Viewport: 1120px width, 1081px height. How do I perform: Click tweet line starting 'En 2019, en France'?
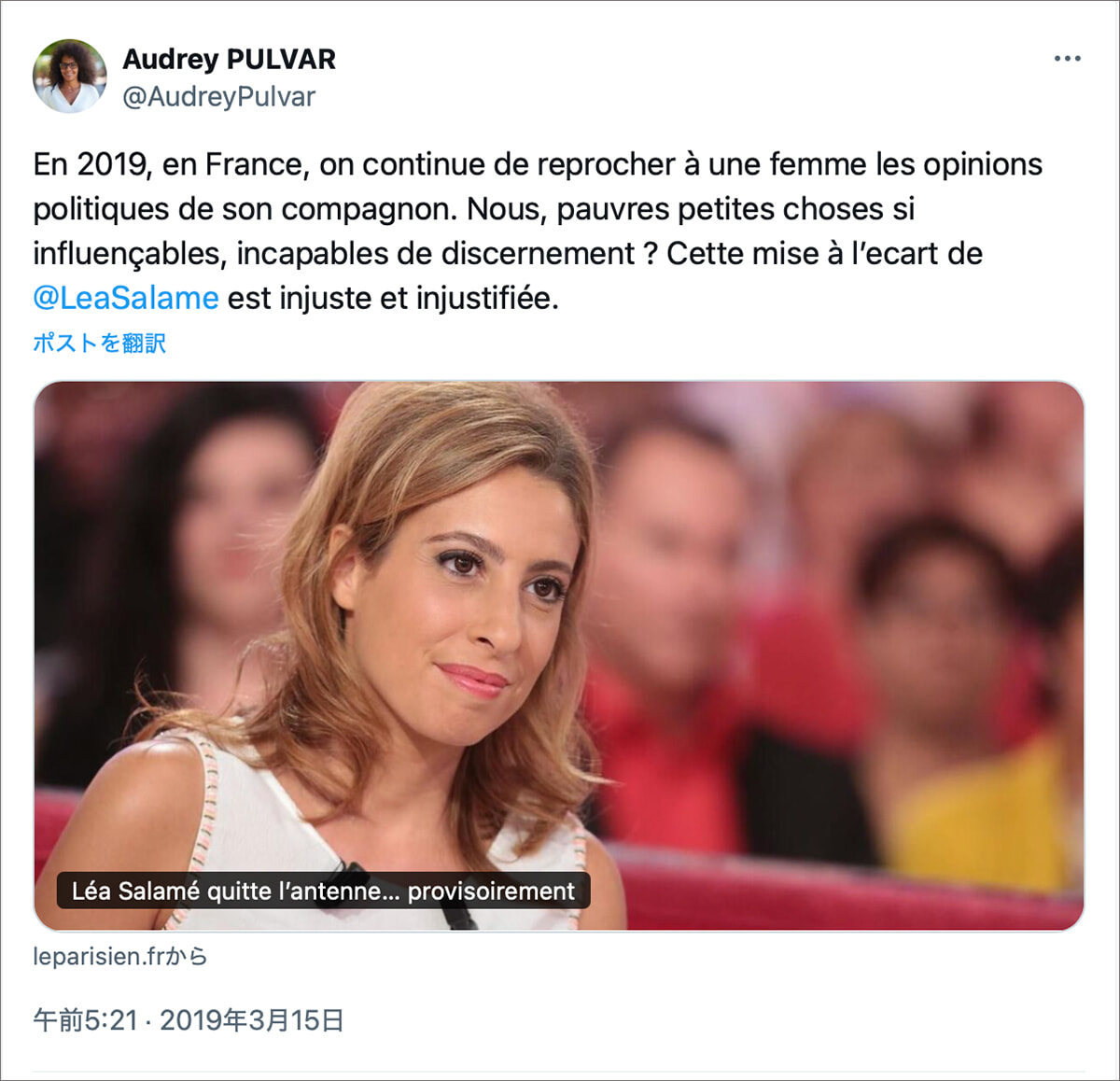click(538, 164)
